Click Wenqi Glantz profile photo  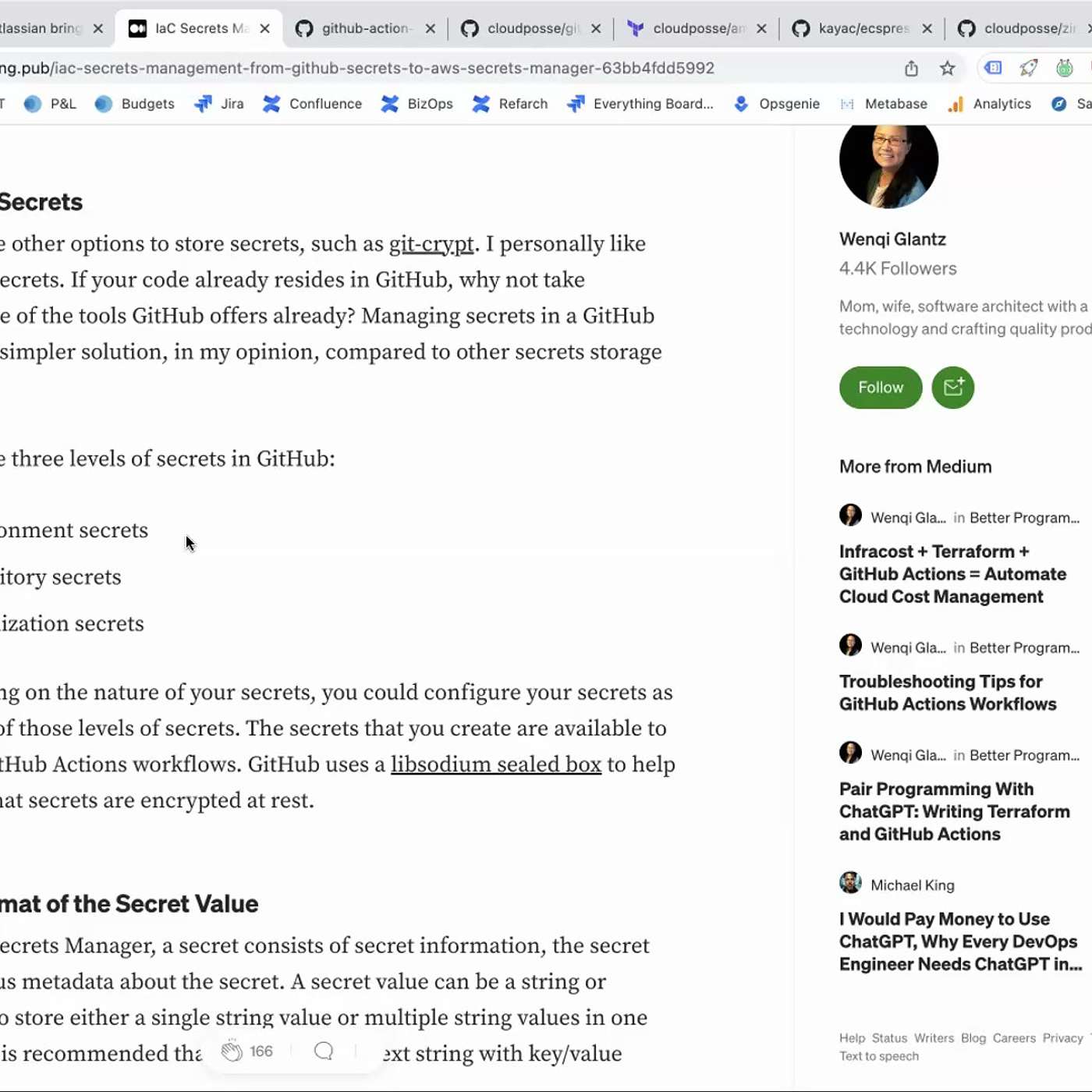pos(888,162)
